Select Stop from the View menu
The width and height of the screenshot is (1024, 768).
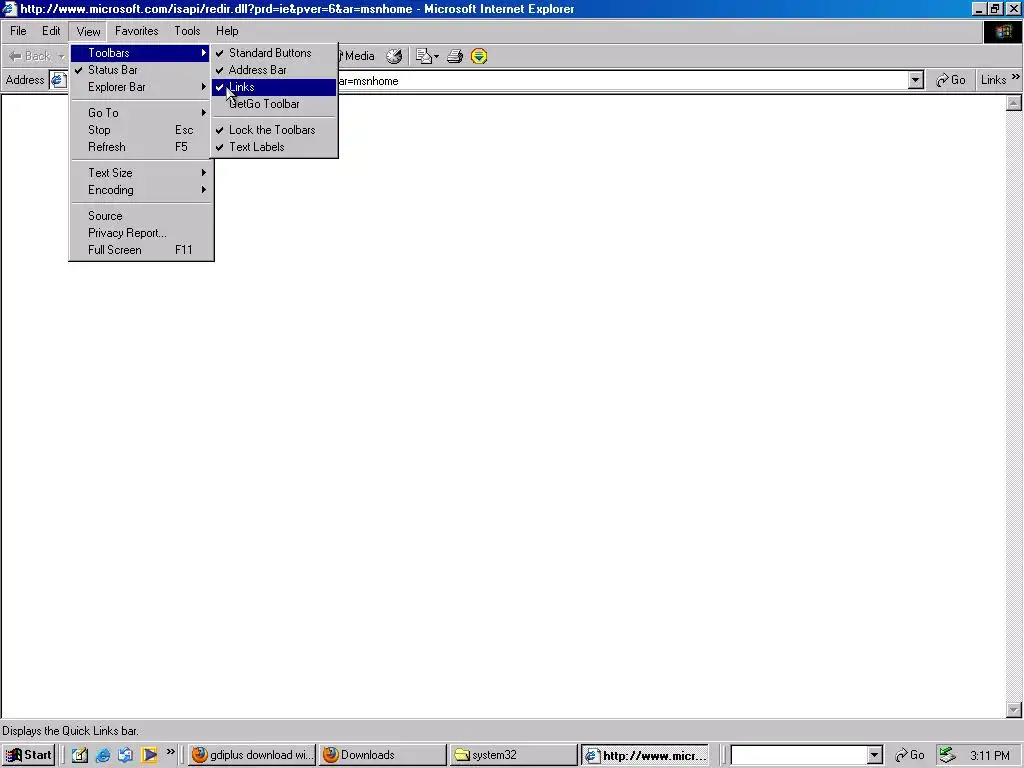tap(141, 130)
